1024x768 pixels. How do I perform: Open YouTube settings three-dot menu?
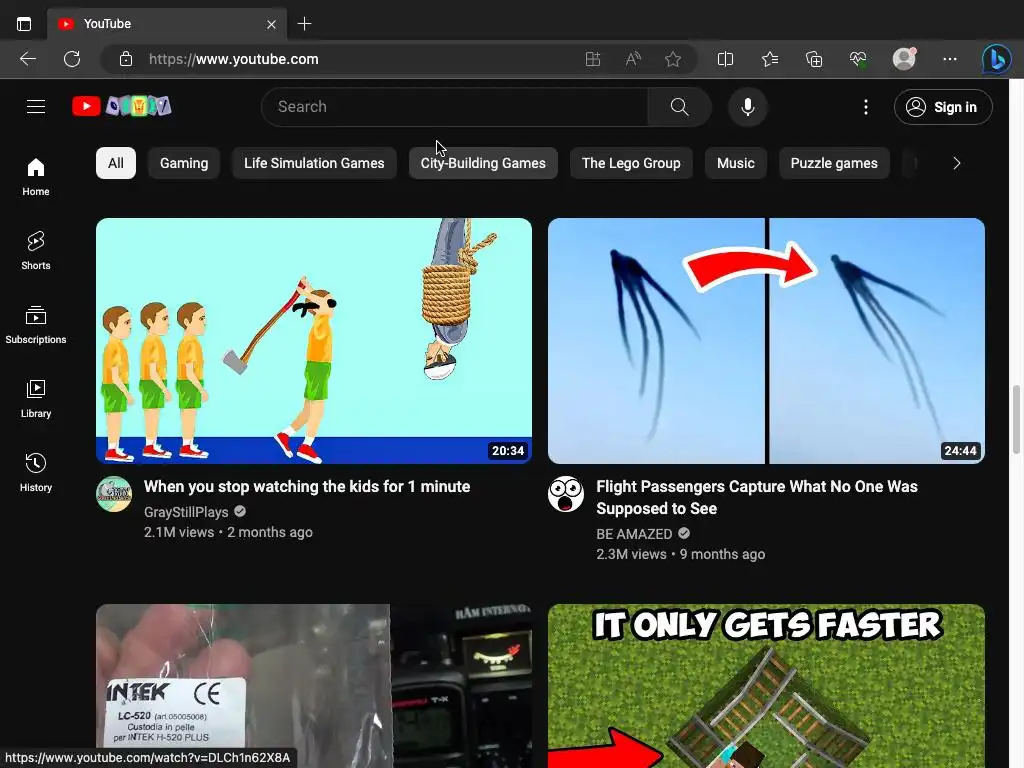[866, 107]
